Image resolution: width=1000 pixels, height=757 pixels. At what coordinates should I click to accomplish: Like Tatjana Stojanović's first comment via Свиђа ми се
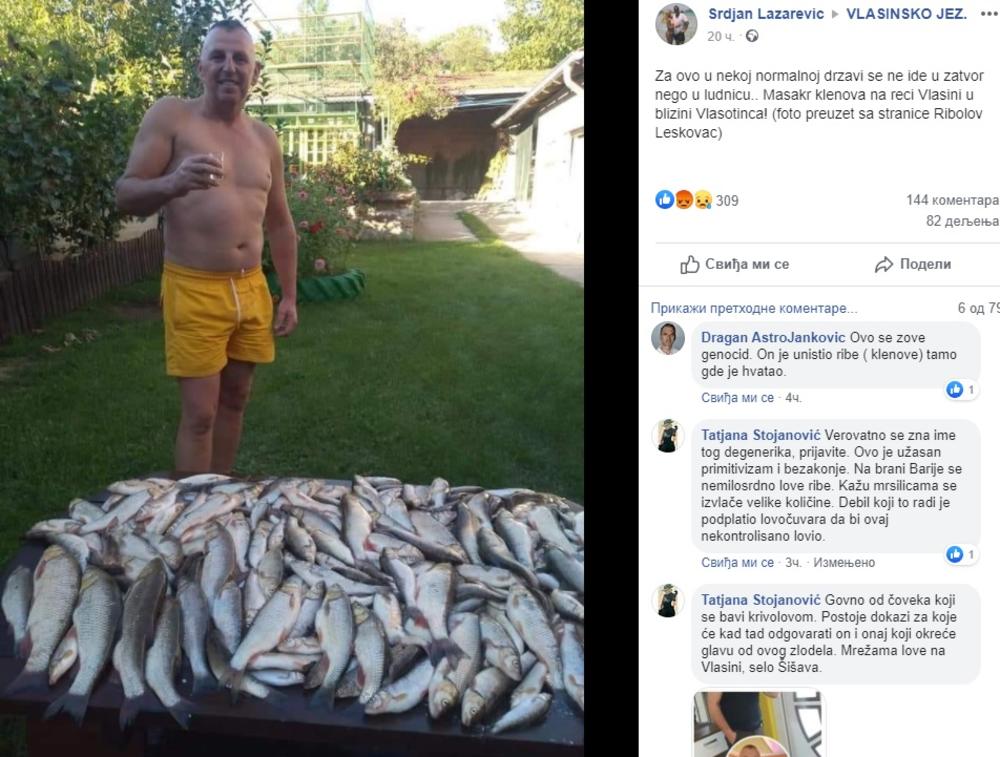(x=737, y=562)
